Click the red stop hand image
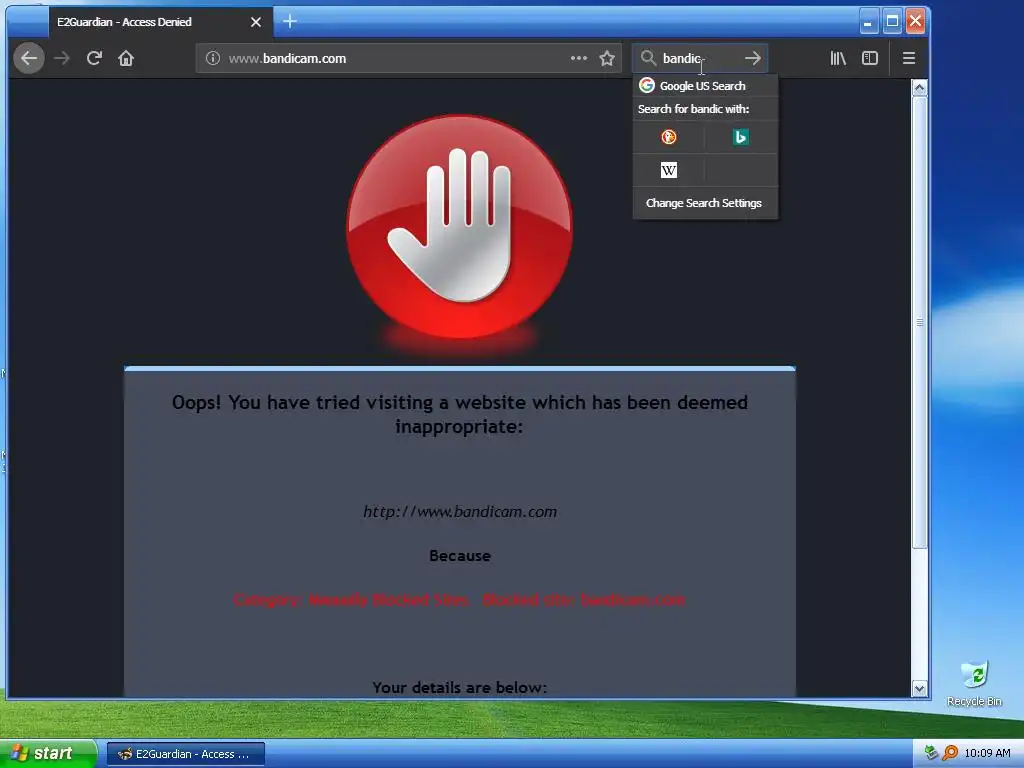This screenshot has height=768, width=1024. [x=460, y=227]
